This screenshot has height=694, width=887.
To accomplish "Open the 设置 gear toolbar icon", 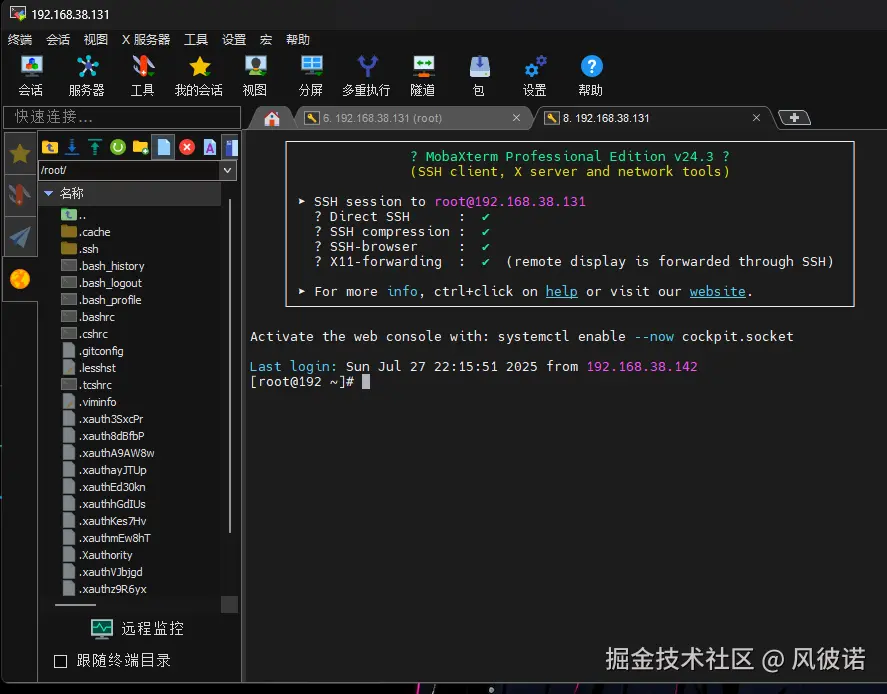I will coord(535,75).
